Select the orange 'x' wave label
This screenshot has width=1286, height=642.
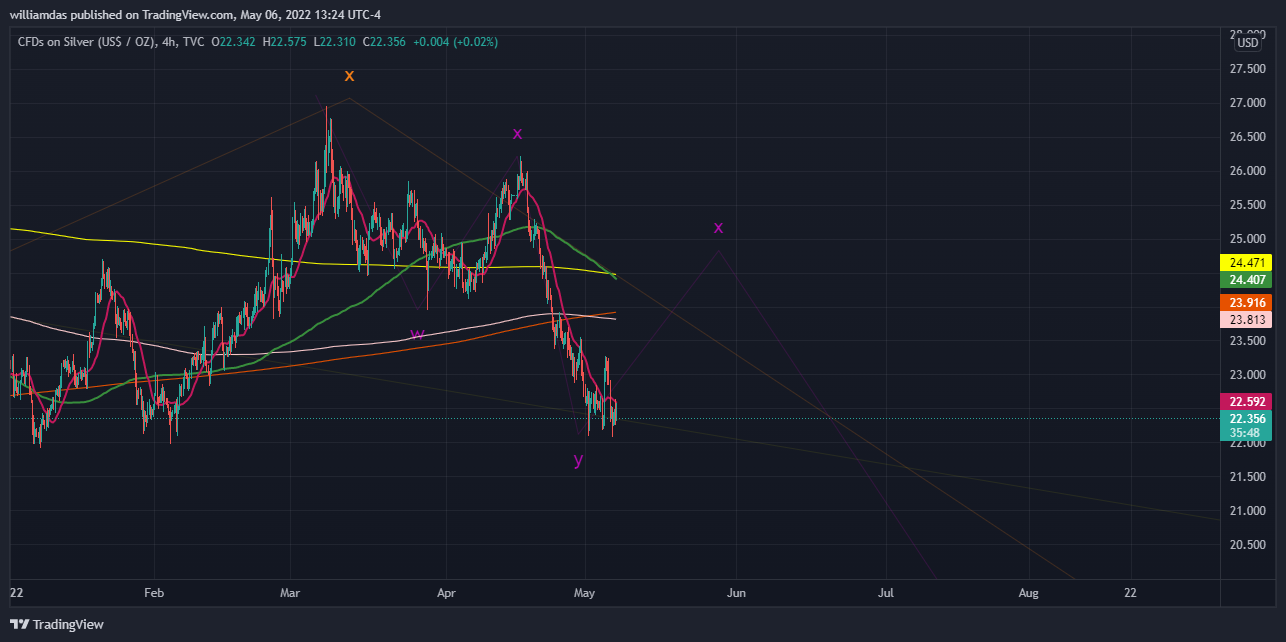pyautogui.click(x=349, y=76)
